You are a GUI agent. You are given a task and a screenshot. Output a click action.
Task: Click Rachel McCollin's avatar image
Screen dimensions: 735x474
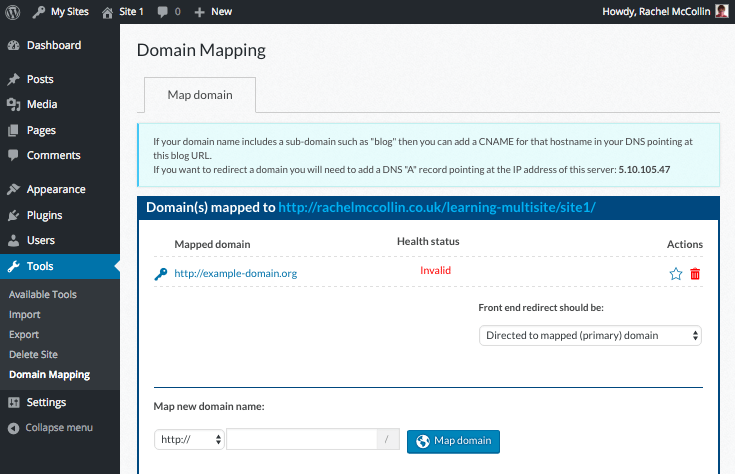pyautogui.click(x=722, y=11)
